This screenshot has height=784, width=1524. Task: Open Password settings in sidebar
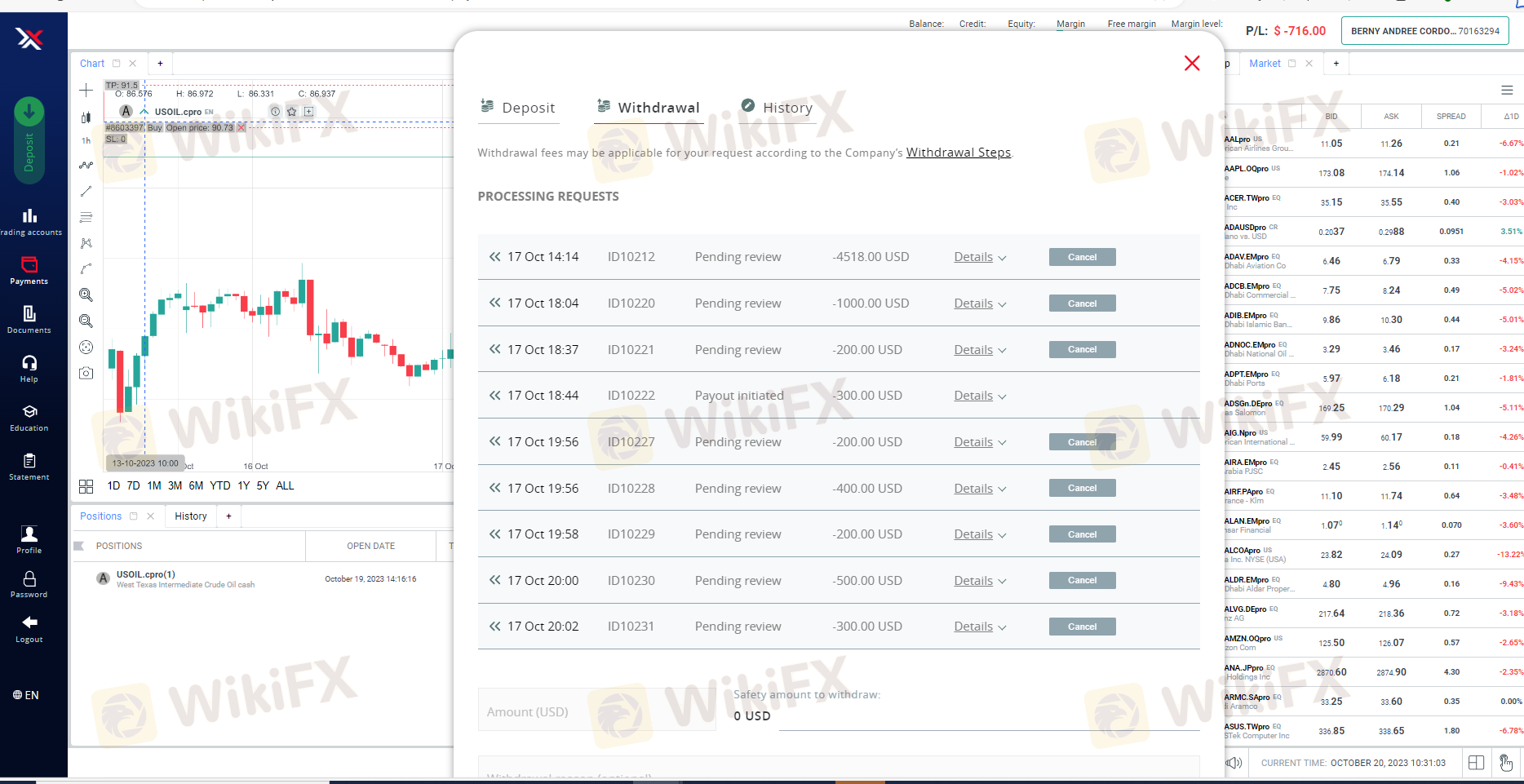click(x=29, y=584)
